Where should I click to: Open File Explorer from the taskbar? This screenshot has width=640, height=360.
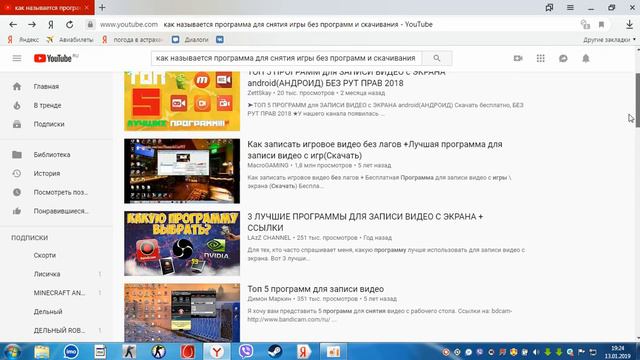coord(42,351)
